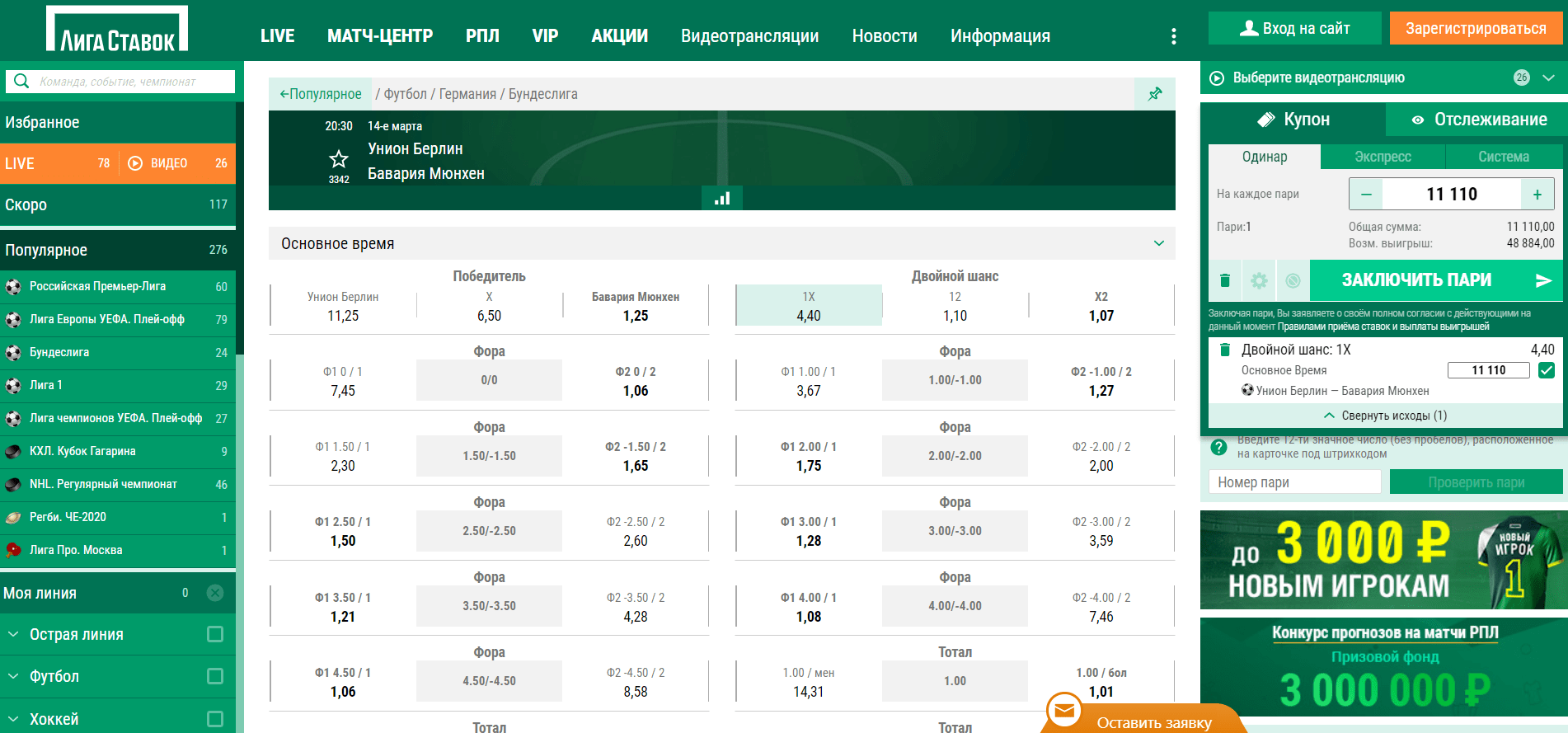Increase stake with plus button
This screenshot has width=1568, height=733.
coord(1537,195)
